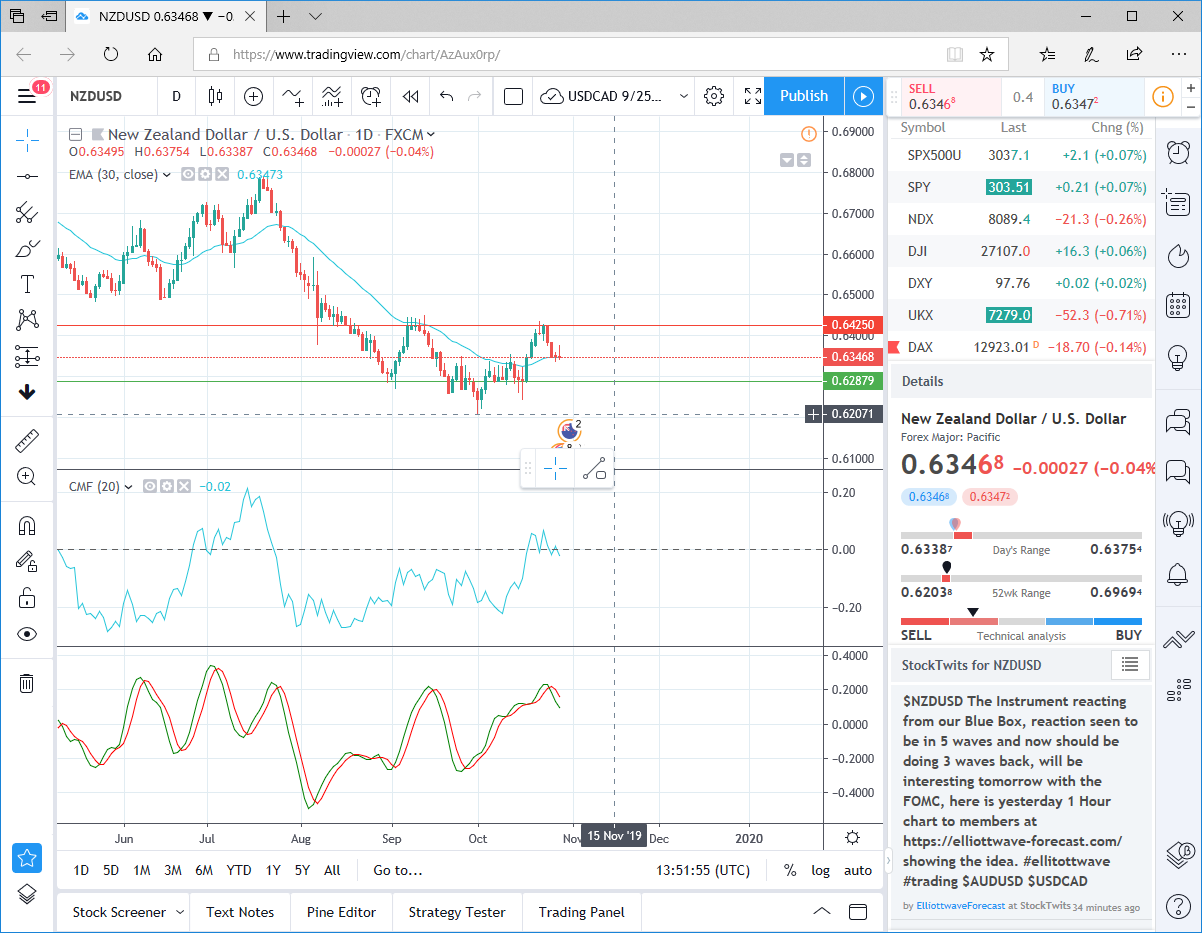Open the trend line tools
The height and width of the screenshot is (933, 1202).
[x=27, y=176]
